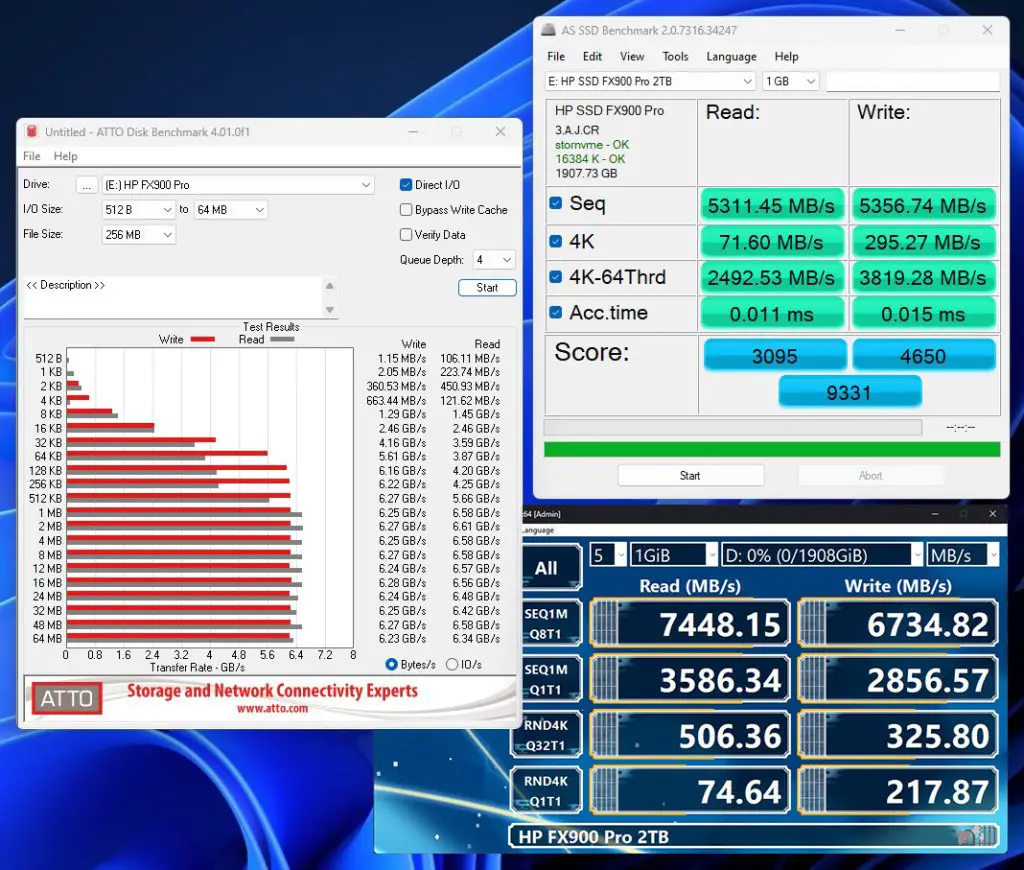Image resolution: width=1024 pixels, height=870 pixels.
Task: Open ATTO File menu
Action: (x=31, y=156)
